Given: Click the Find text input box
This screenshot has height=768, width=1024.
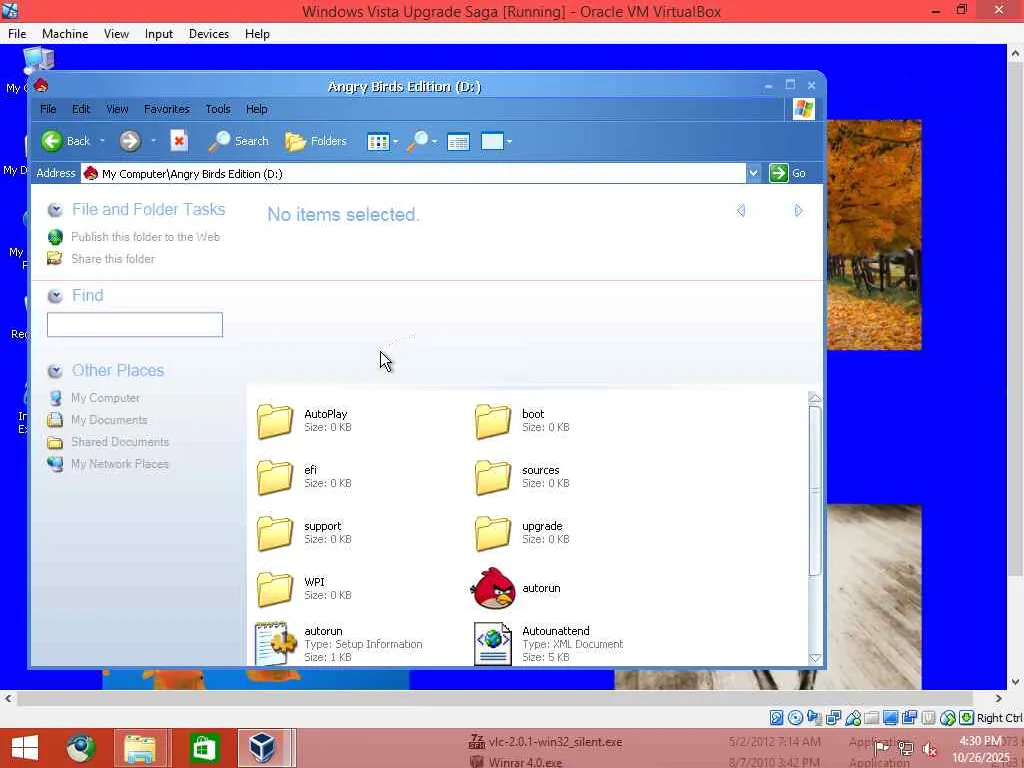Looking at the screenshot, I should [x=135, y=325].
